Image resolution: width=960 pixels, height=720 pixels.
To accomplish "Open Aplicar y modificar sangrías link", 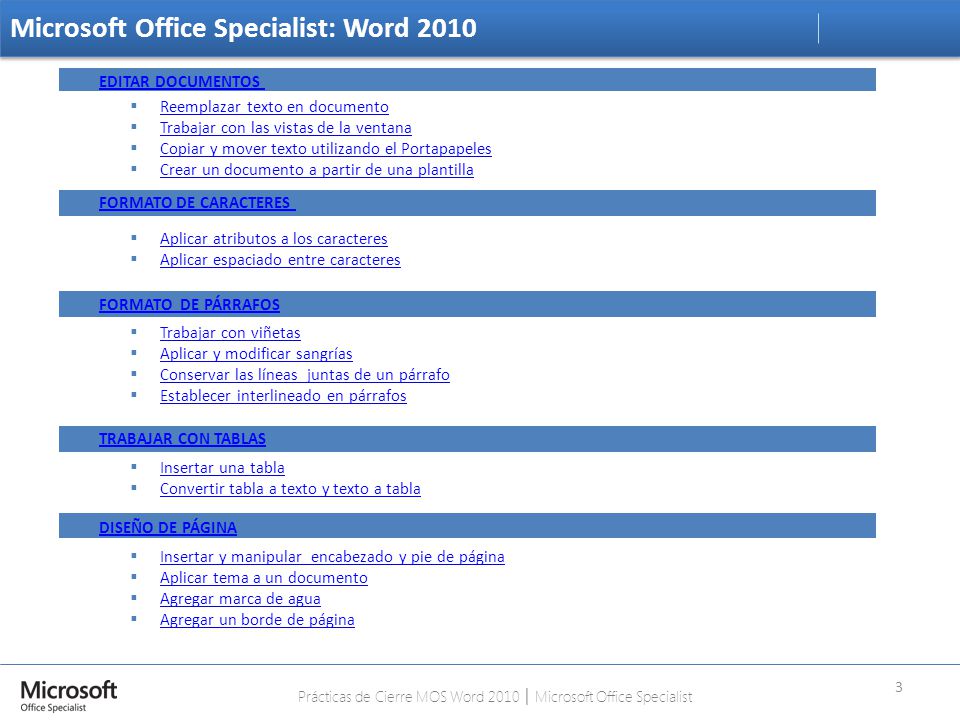I will click(x=256, y=354).
